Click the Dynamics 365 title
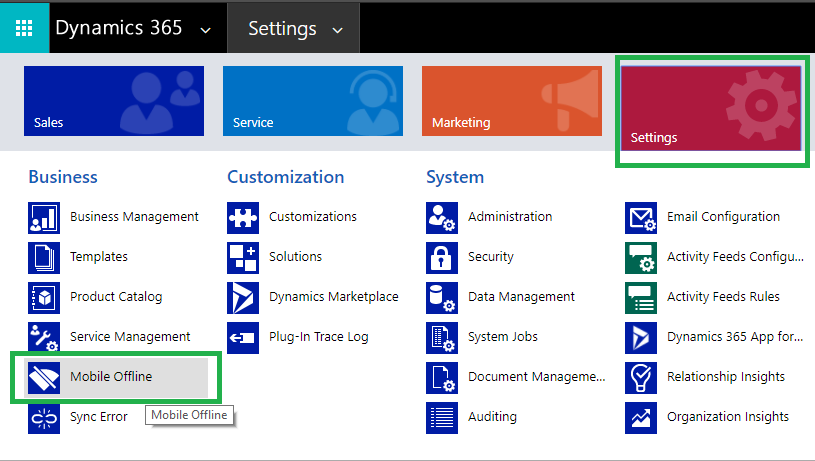 (119, 28)
